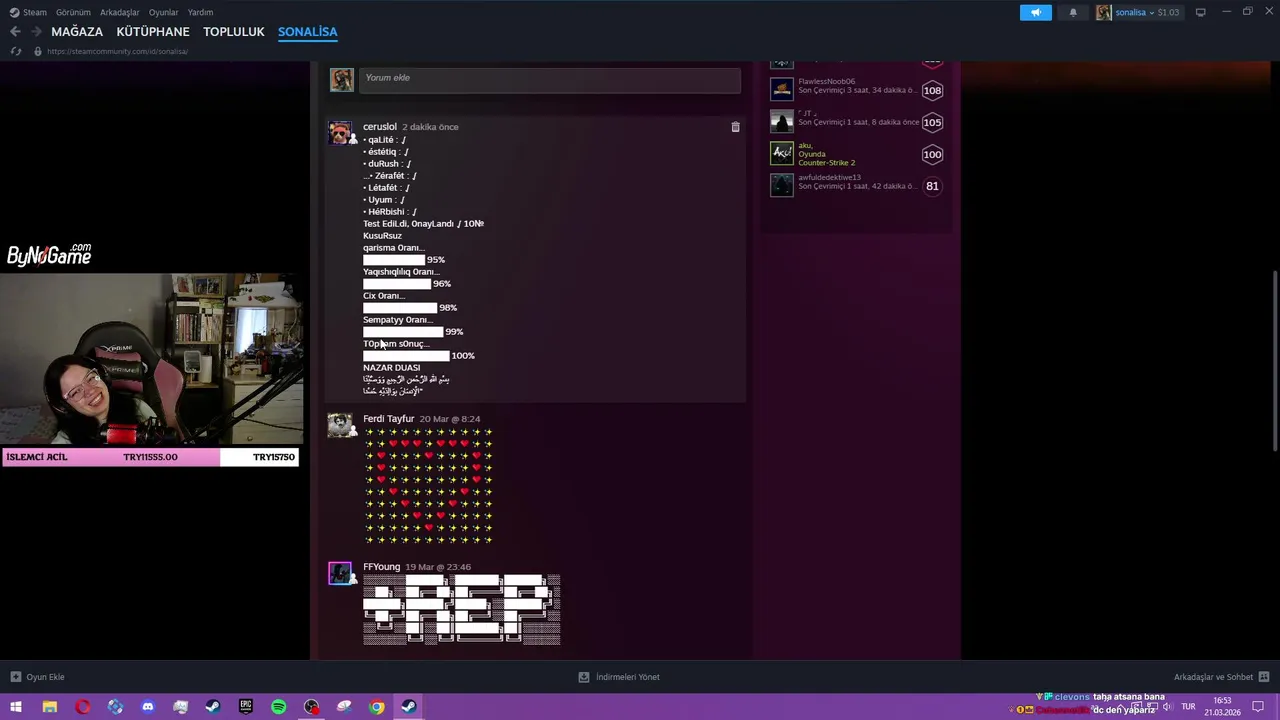Click the friend level 108 badge
Image resolution: width=1280 pixels, height=720 pixels.
(x=932, y=90)
